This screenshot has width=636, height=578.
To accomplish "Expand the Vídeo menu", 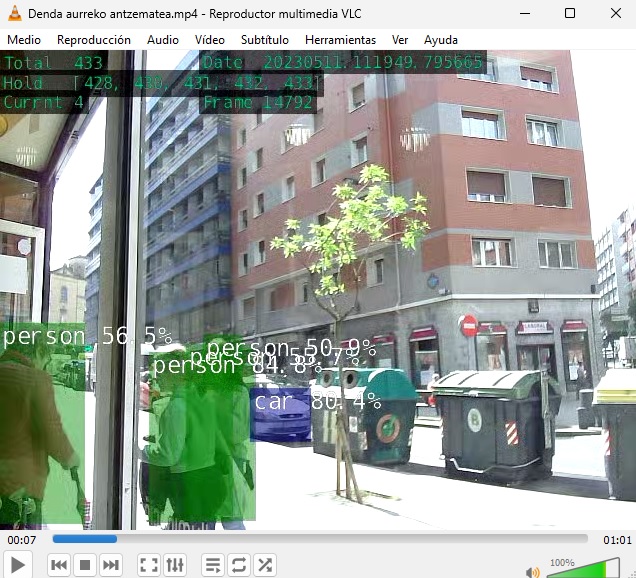I will (210, 40).
